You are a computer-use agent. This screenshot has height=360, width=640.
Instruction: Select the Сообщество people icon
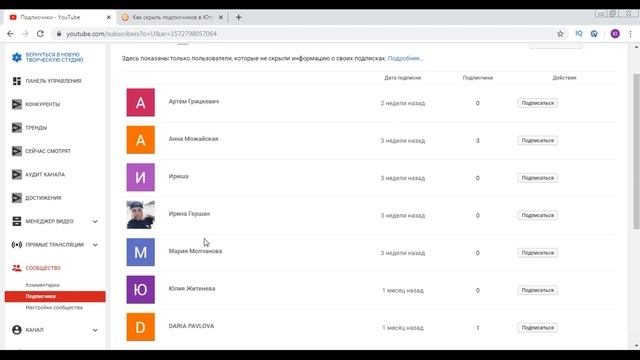pos(16,268)
